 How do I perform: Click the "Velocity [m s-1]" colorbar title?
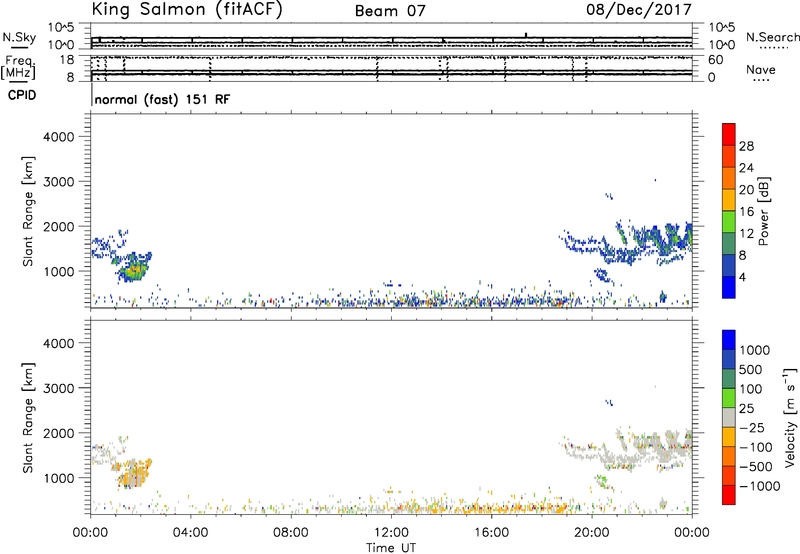click(790, 417)
